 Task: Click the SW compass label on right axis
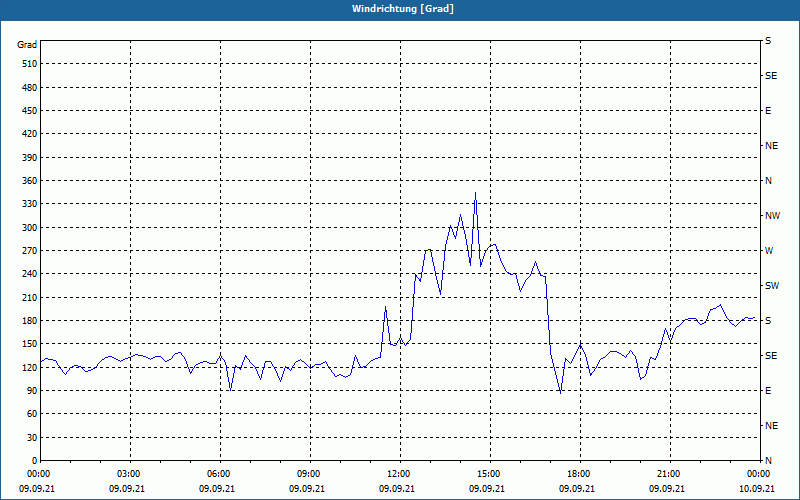(x=772, y=286)
